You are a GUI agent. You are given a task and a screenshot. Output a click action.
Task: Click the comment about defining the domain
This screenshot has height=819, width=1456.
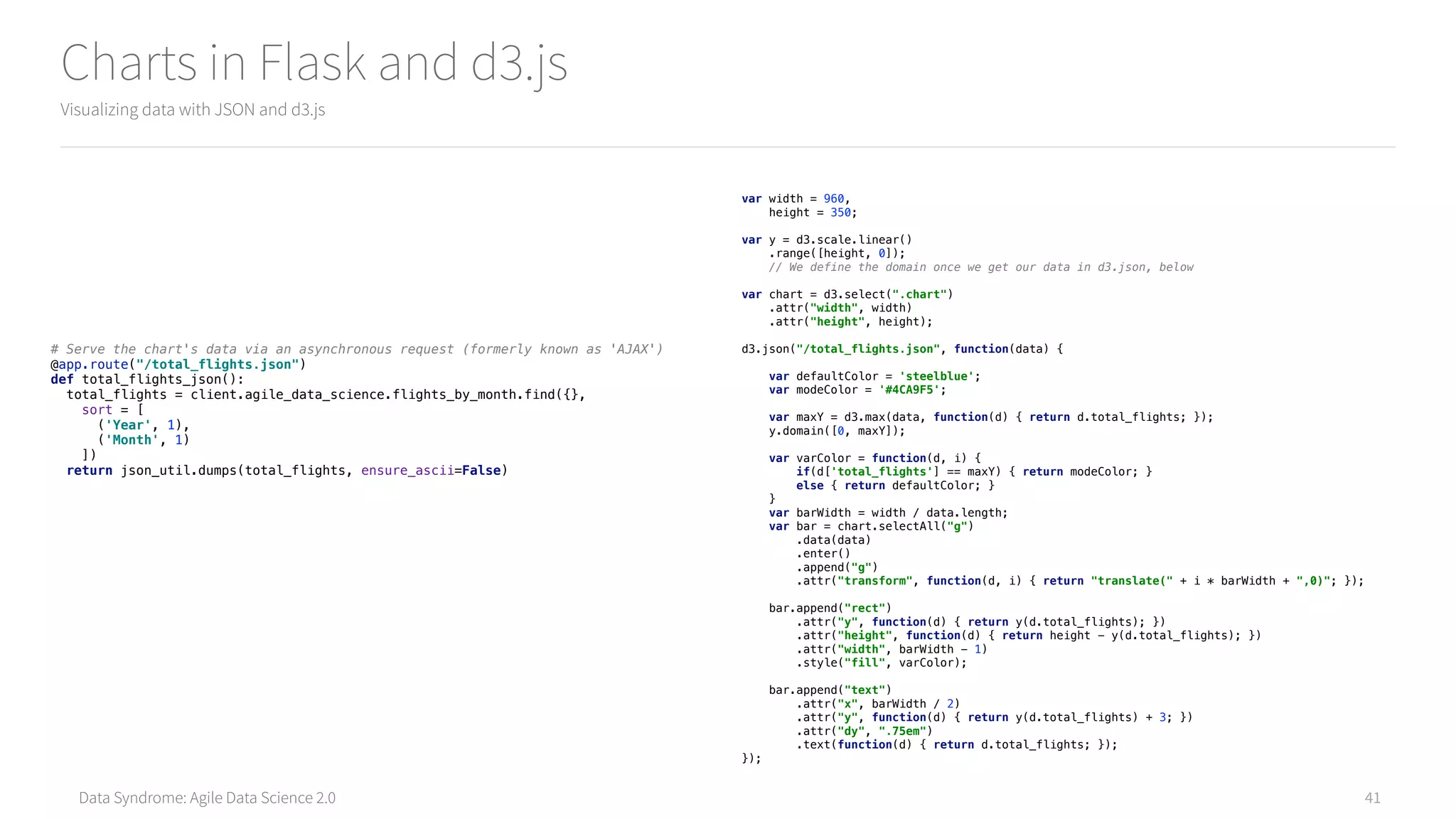(980, 267)
